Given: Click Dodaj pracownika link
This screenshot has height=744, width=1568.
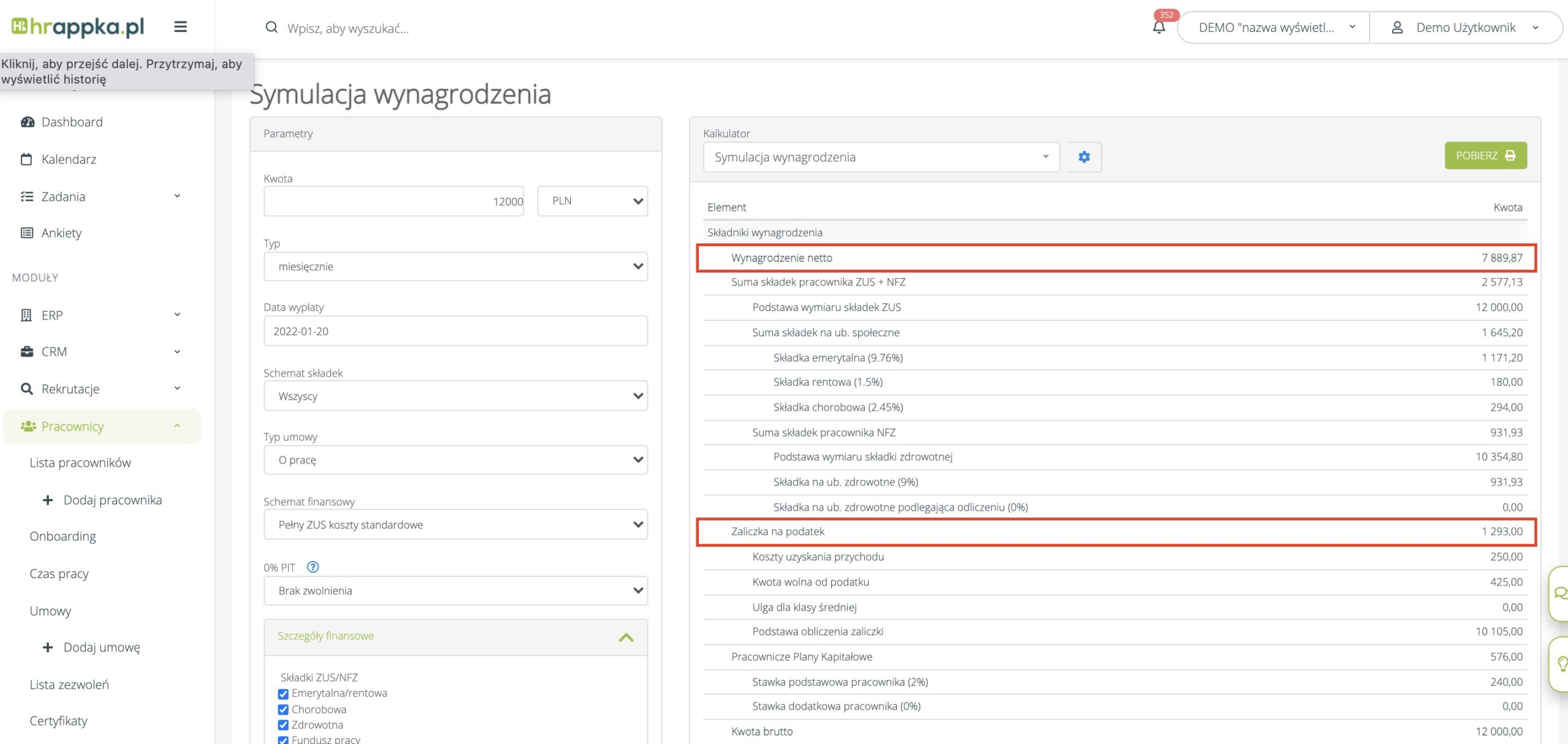Looking at the screenshot, I should [112, 500].
